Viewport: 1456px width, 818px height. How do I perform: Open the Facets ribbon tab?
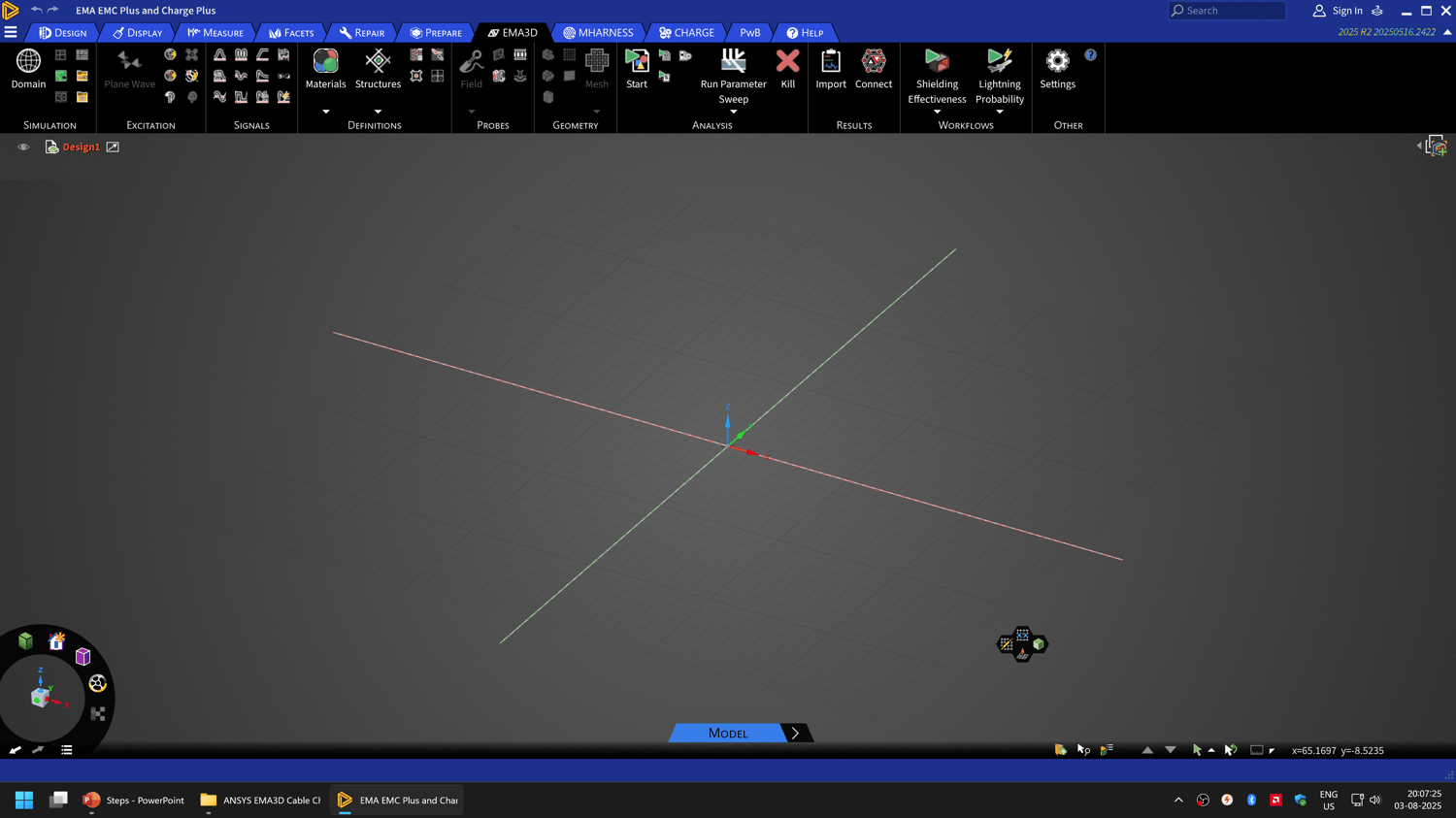click(291, 33)
